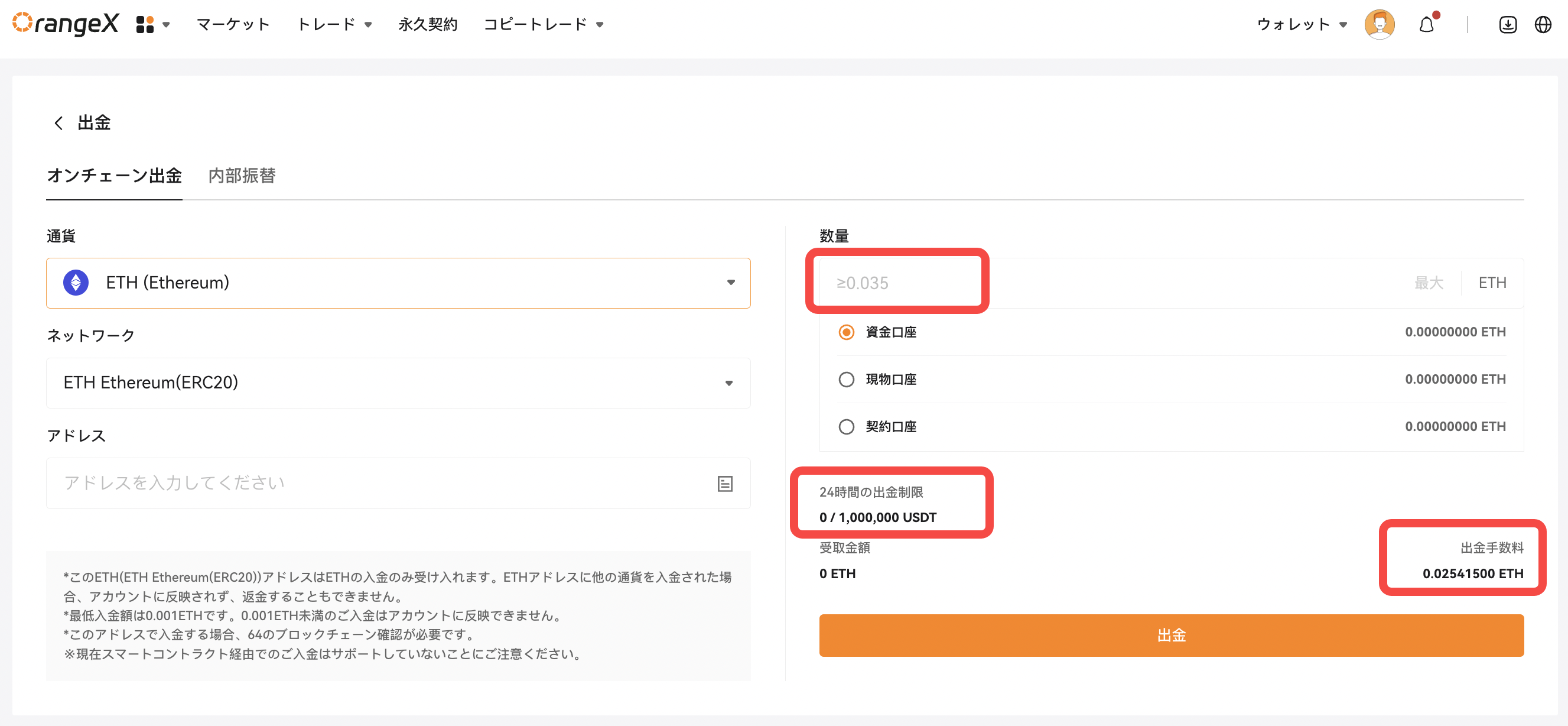Click the 最大 max button

click(1429, 283)
